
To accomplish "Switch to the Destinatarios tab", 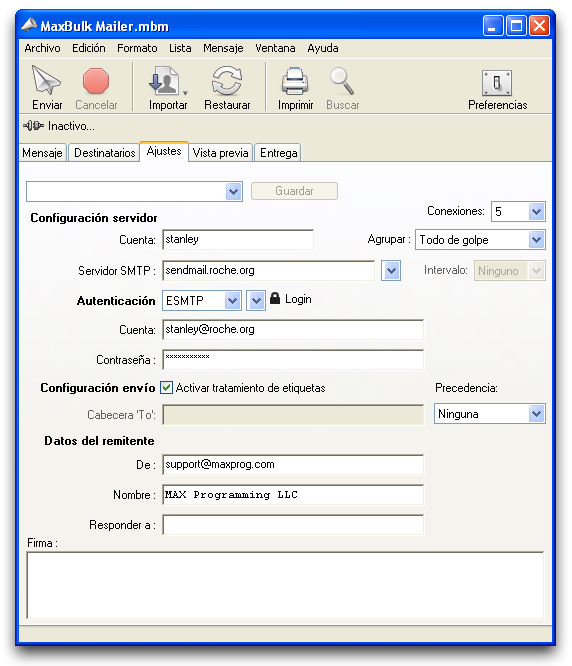I will coord(104,153).
